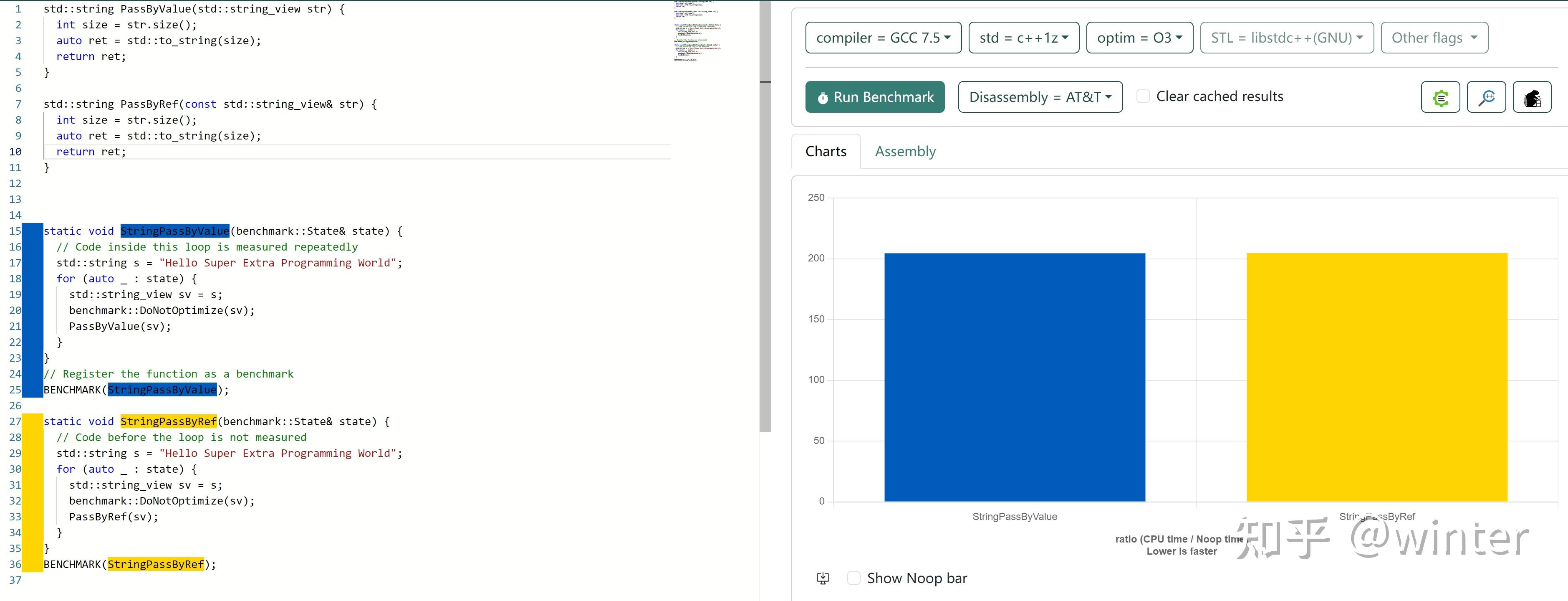The width and height of the screenshot is (1568, 601).
Task: Open the compiler GCC 7.5 dropdown
Action: (883, 38)
